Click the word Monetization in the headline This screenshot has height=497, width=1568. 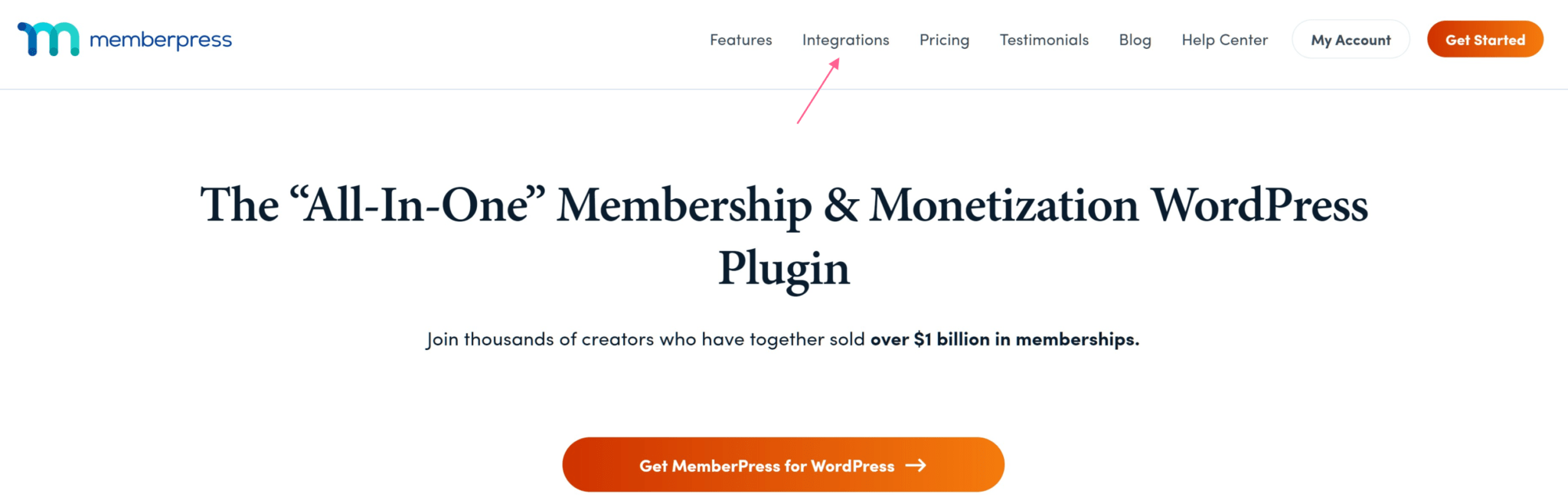pyautogui.click(x=1004, y=205)
